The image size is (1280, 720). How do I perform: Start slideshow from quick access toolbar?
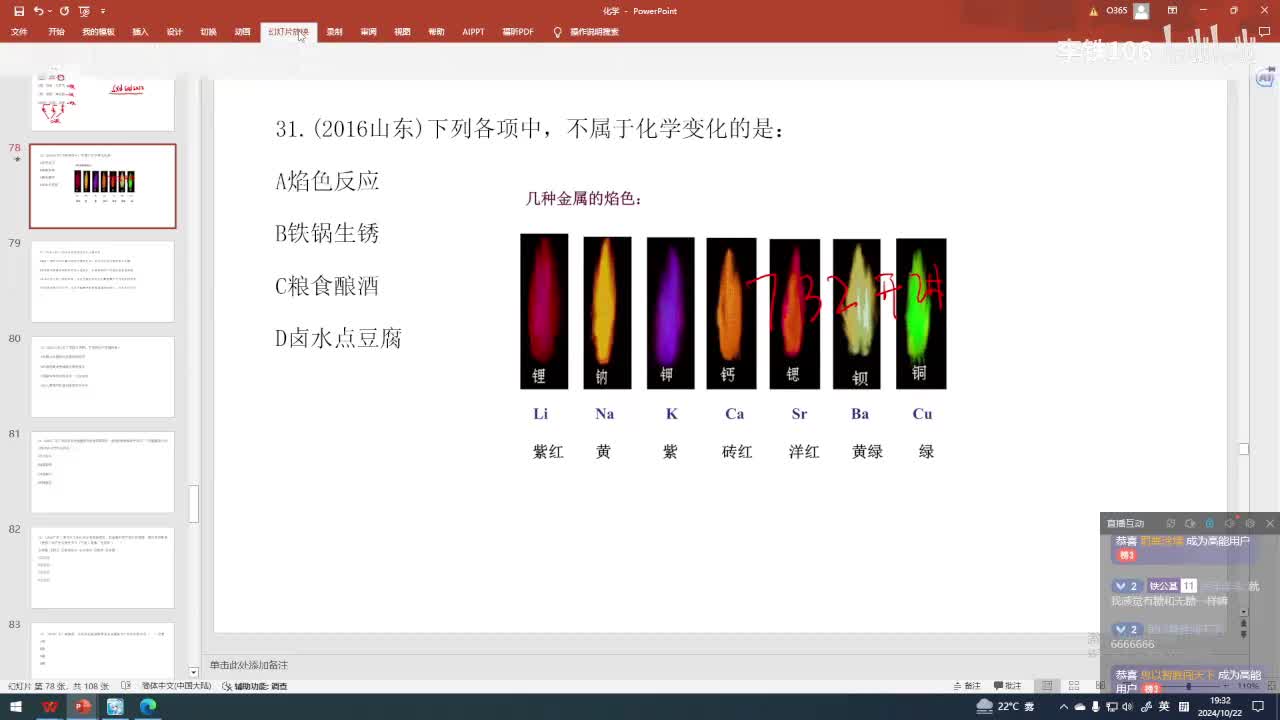[x=84, y=11]
